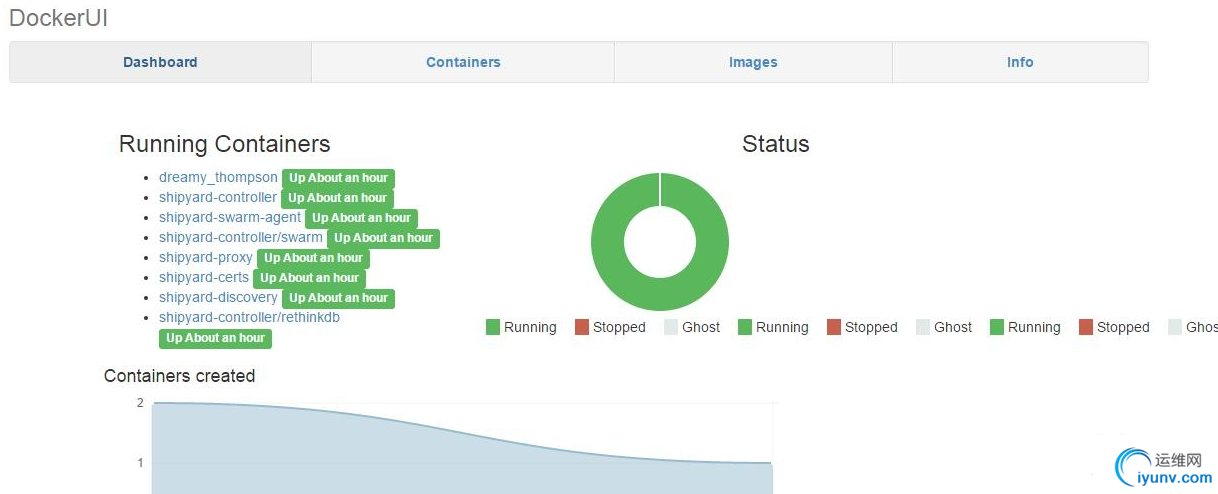Screen dimensions: 1218x494
Task: Click status badge under shipyard-controller/rethinkdb
Action: [215, 338]
